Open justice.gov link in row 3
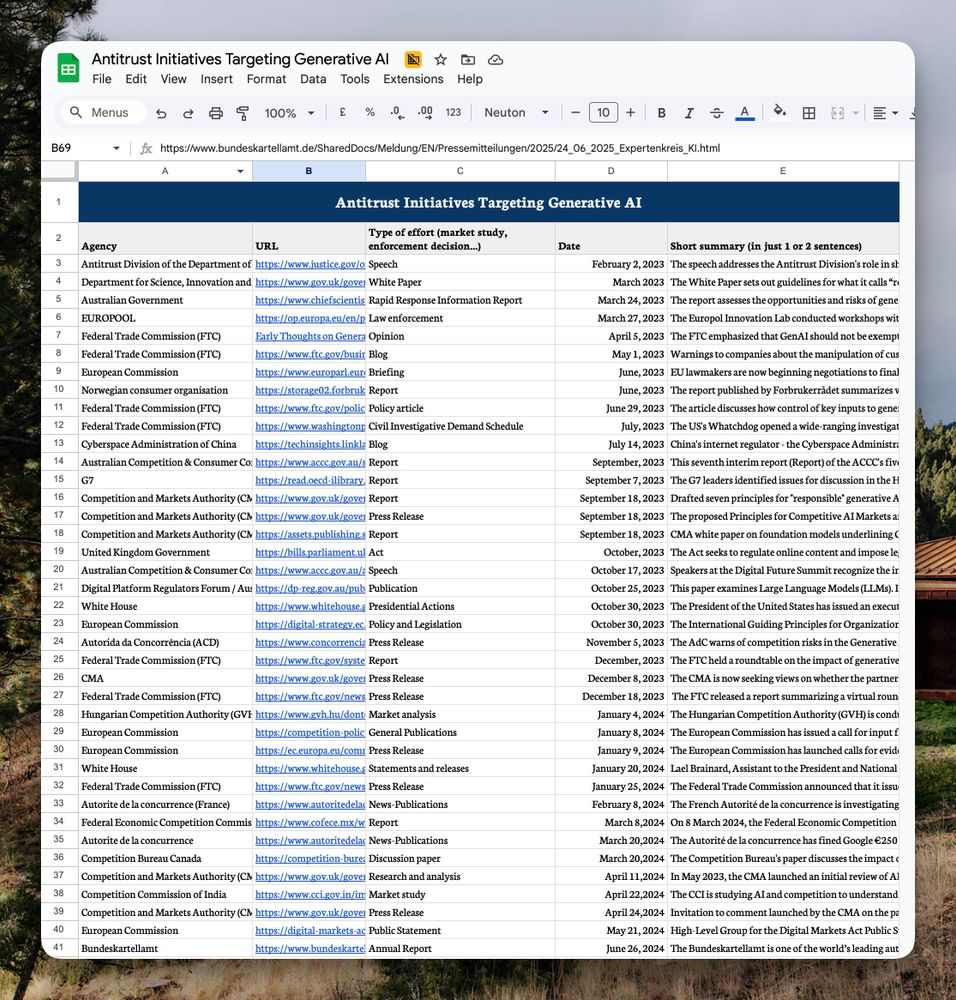 point(309,264)
